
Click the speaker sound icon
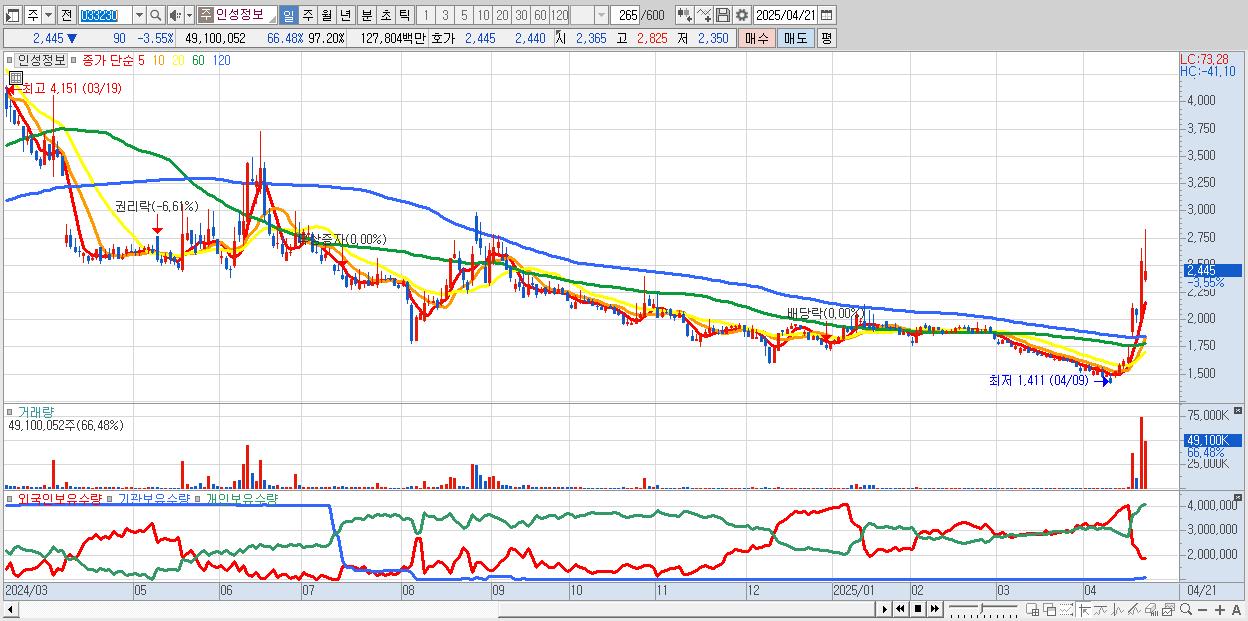[175, 15]
